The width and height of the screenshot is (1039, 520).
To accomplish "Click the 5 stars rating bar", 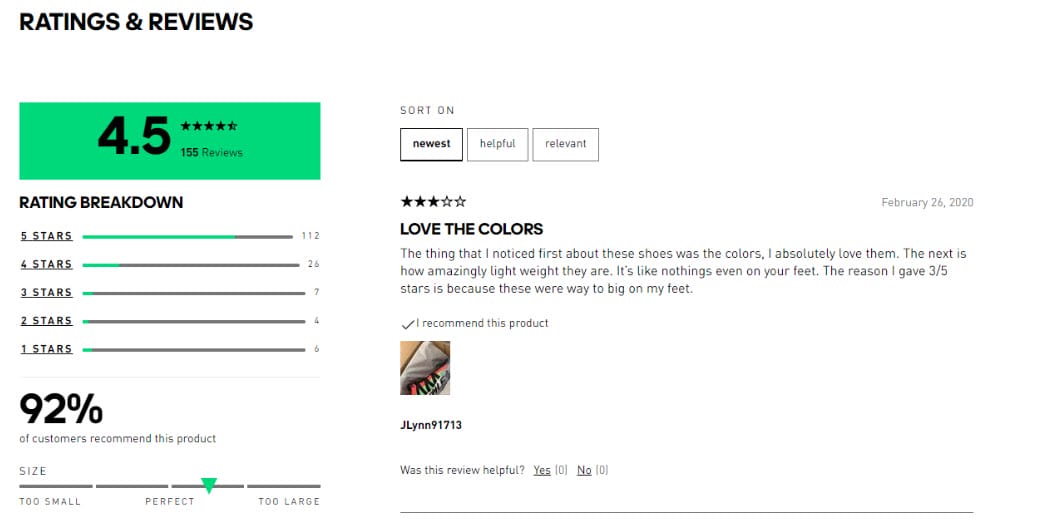I will (x=188, y=237).
